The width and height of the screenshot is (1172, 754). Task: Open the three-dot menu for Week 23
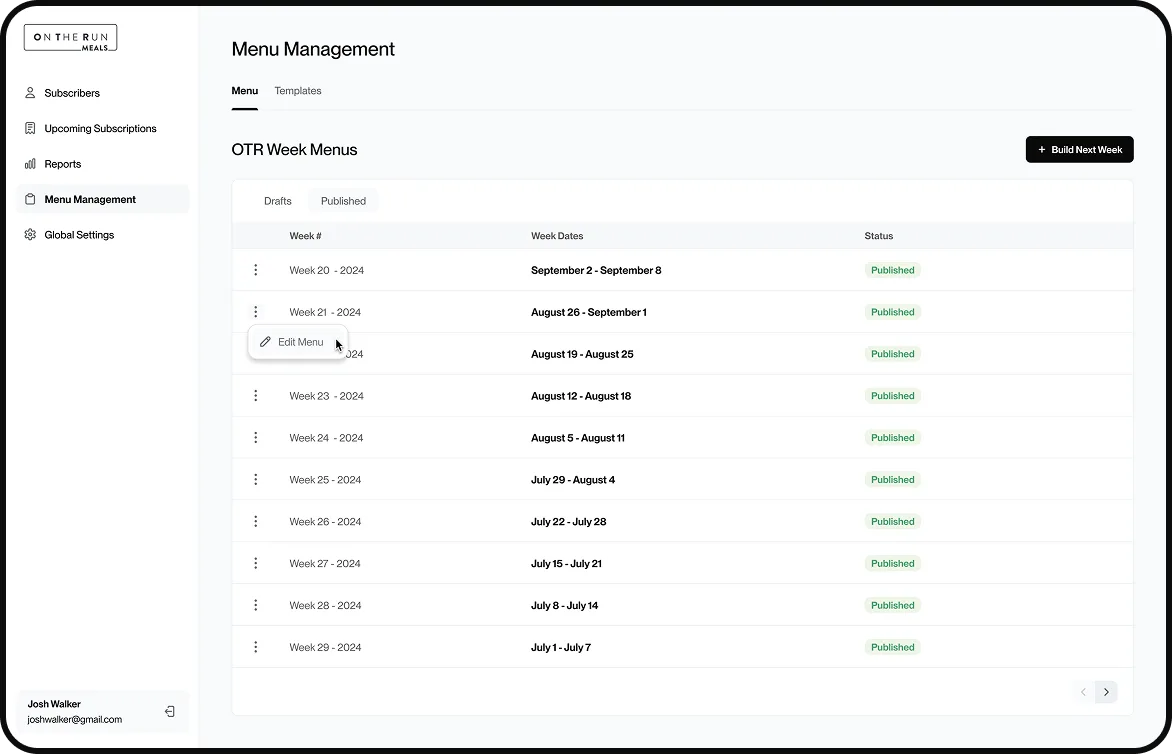256,395
